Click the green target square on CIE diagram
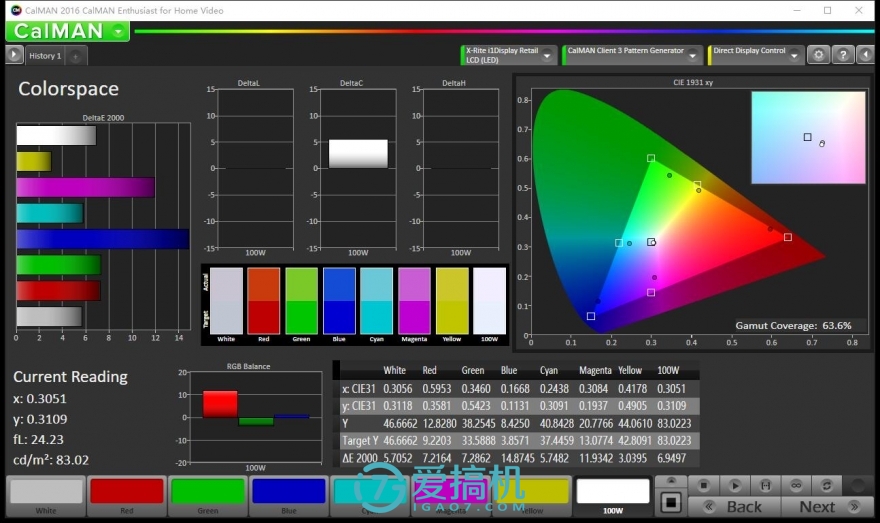The height and width of the screenshot is (523, 880). tap(650, 158)
